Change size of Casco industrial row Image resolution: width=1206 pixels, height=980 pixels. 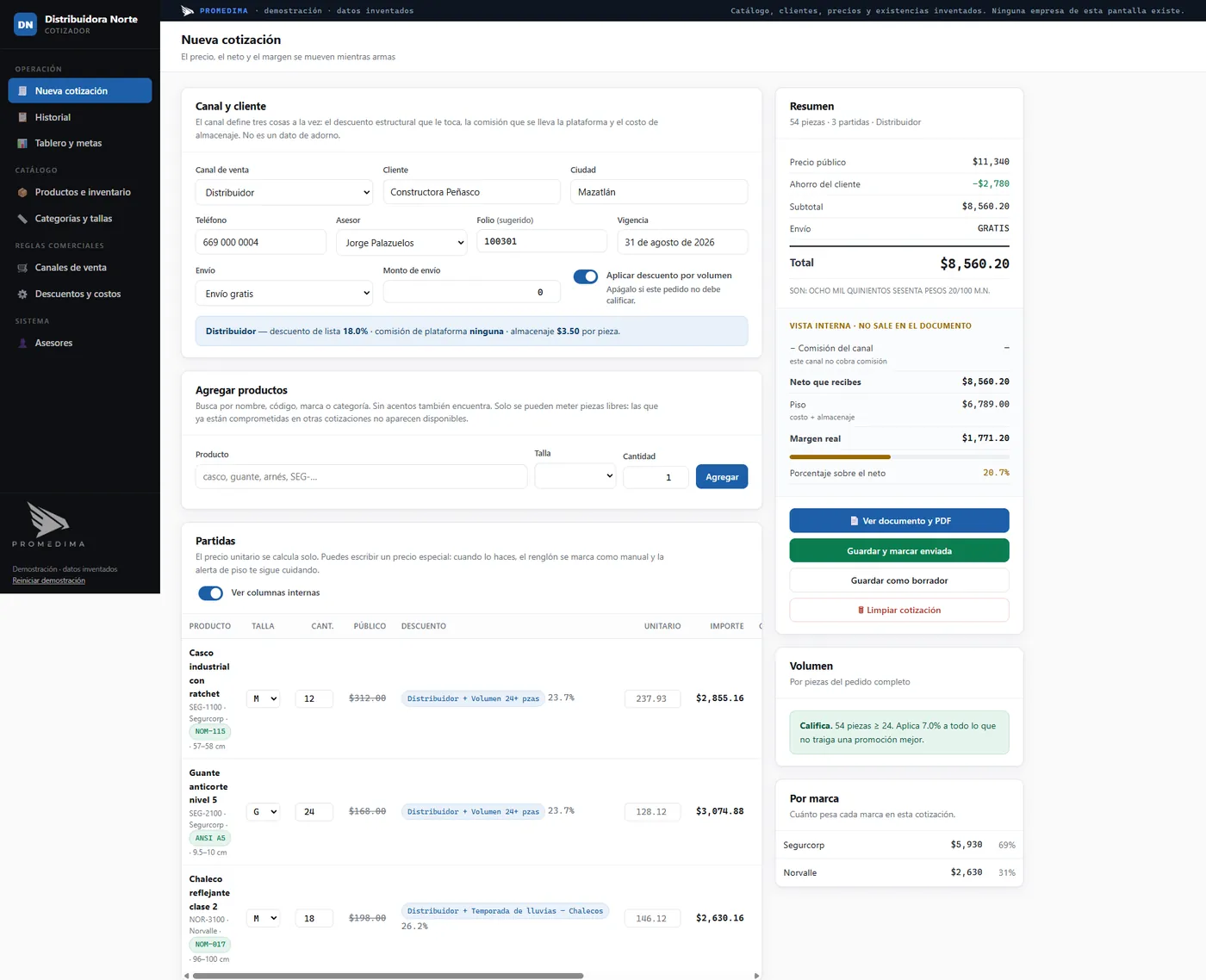click(x=263, y=698)
